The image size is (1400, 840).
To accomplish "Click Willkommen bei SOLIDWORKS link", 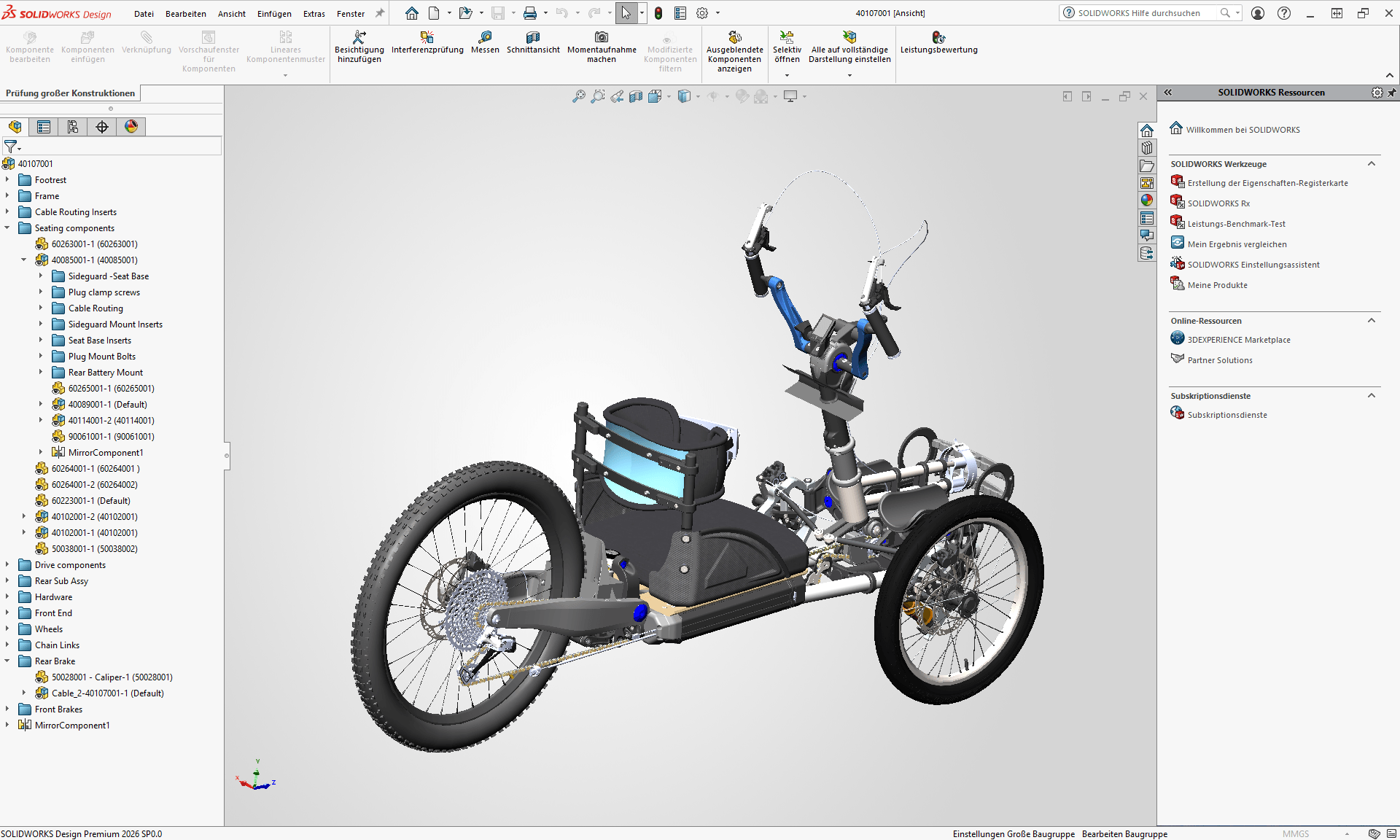I will (x=1242, y=130).
